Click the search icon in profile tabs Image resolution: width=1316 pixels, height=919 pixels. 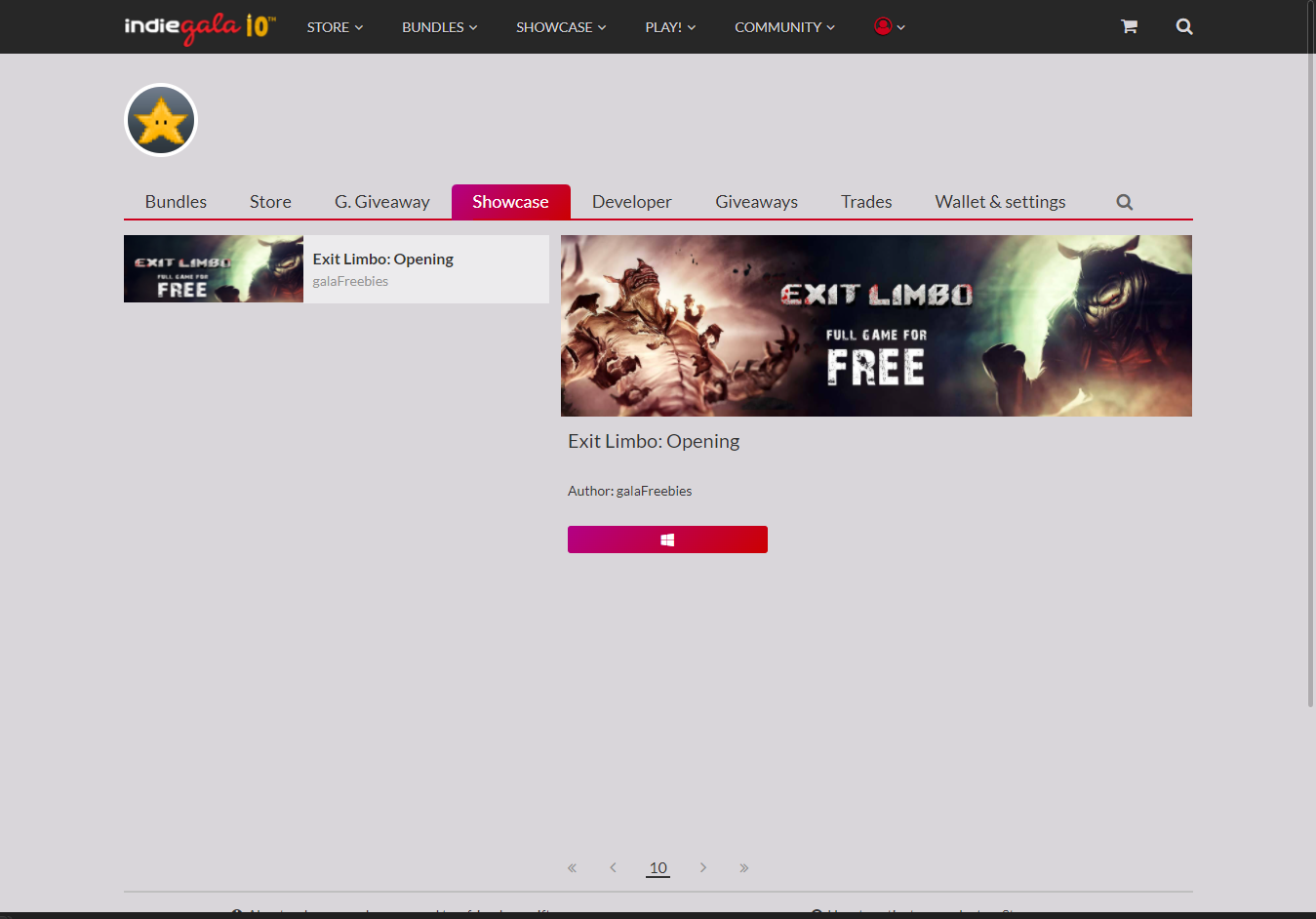1125,202
